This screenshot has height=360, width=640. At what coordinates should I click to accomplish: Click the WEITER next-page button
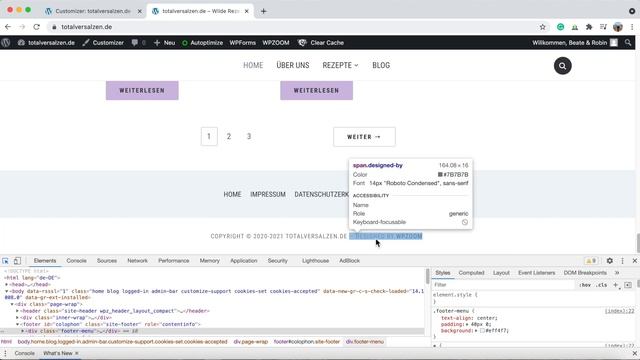point(364,137)
